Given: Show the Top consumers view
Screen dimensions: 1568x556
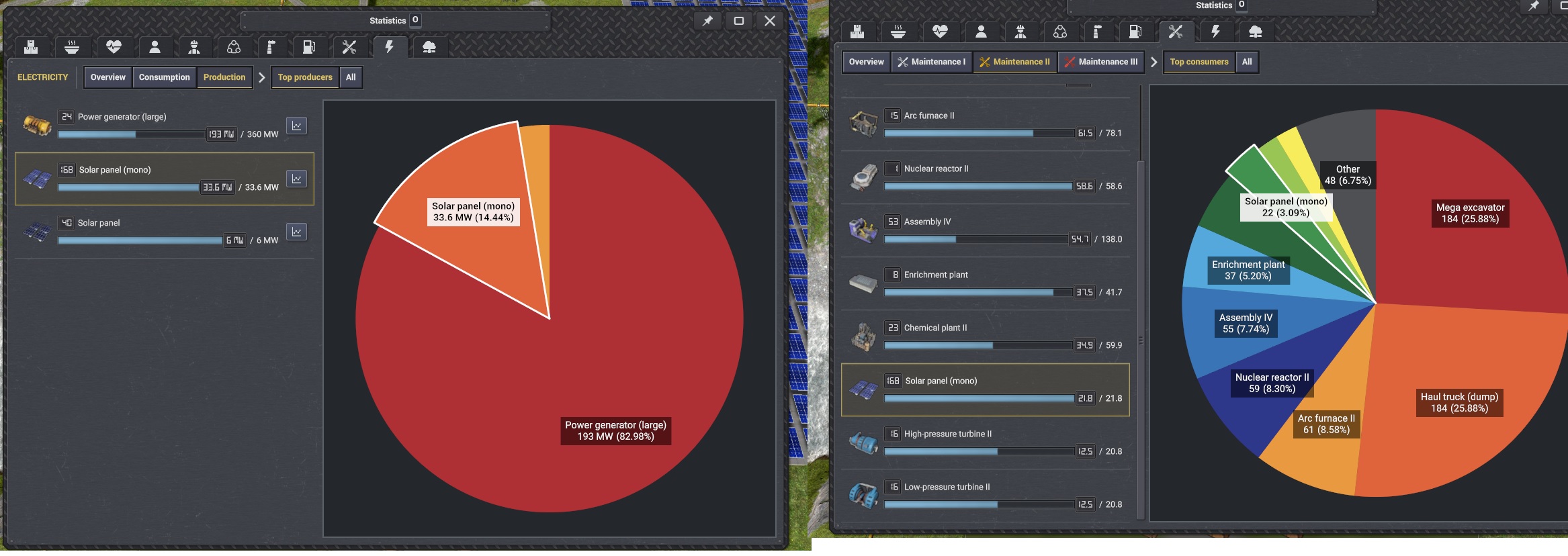Looking at the screenshot, I should (x=1199, y=62).
